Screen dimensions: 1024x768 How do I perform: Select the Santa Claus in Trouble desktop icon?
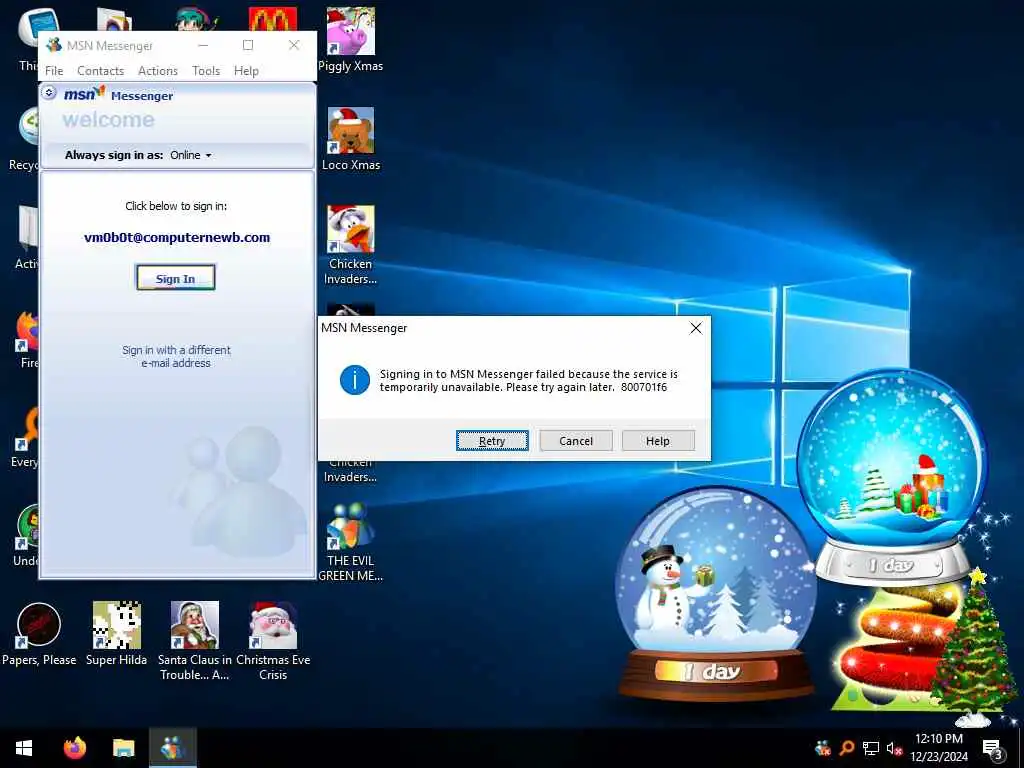click(195, 640)
